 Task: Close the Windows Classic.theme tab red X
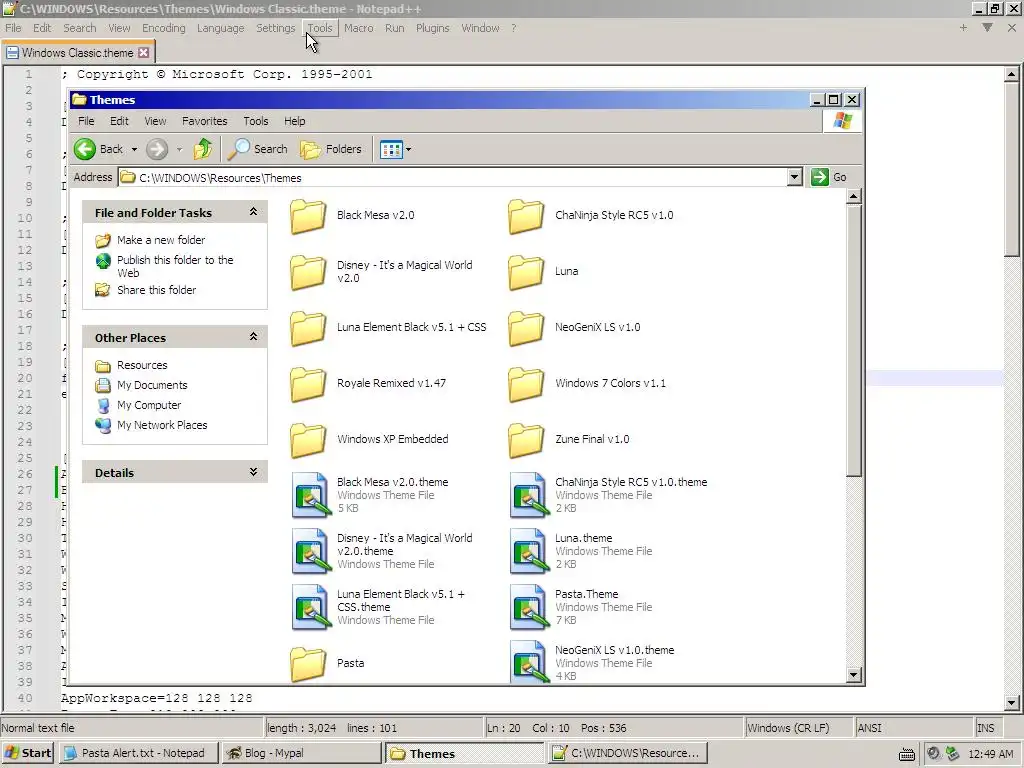pos(144,53)
